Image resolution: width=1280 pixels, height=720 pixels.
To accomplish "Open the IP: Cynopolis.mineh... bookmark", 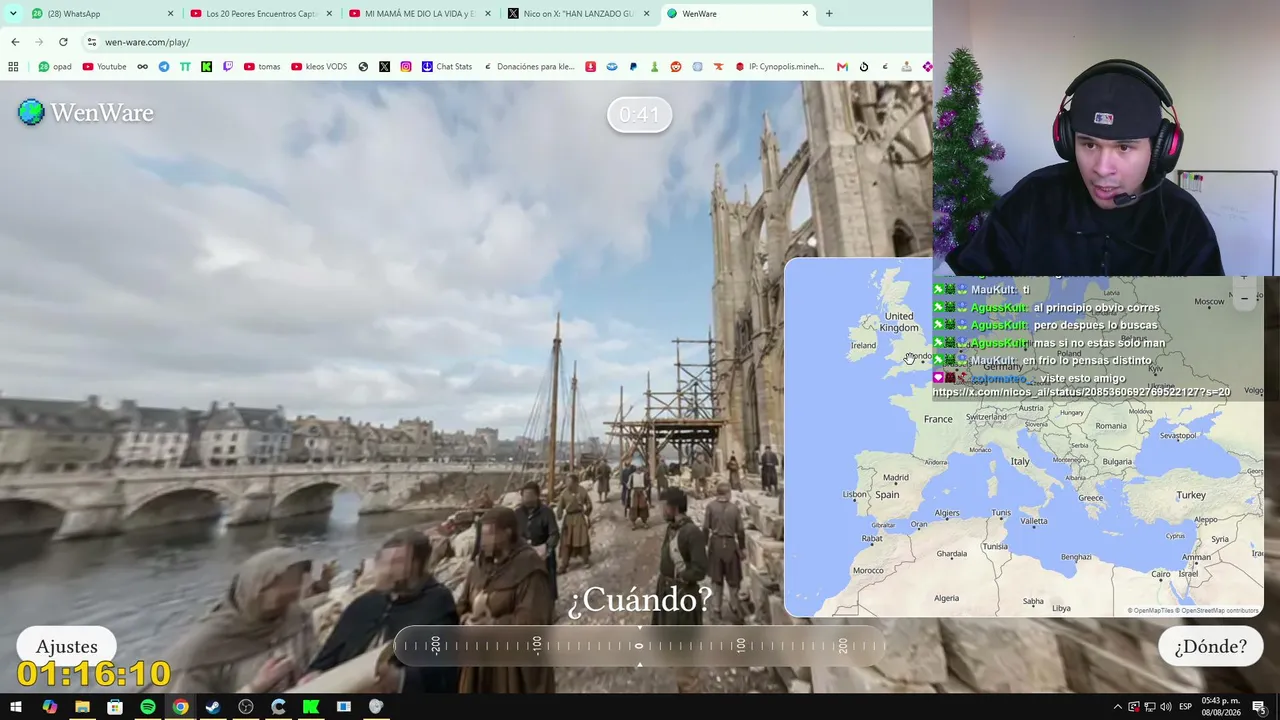I will 780,67.
